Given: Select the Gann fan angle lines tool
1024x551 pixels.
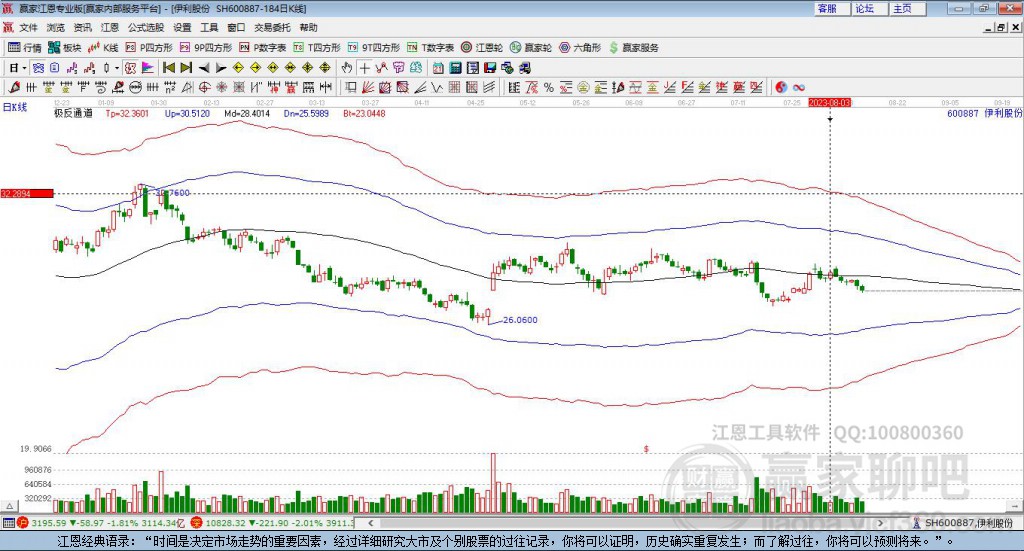Looking at the screenshot, I should click(368, 87).
